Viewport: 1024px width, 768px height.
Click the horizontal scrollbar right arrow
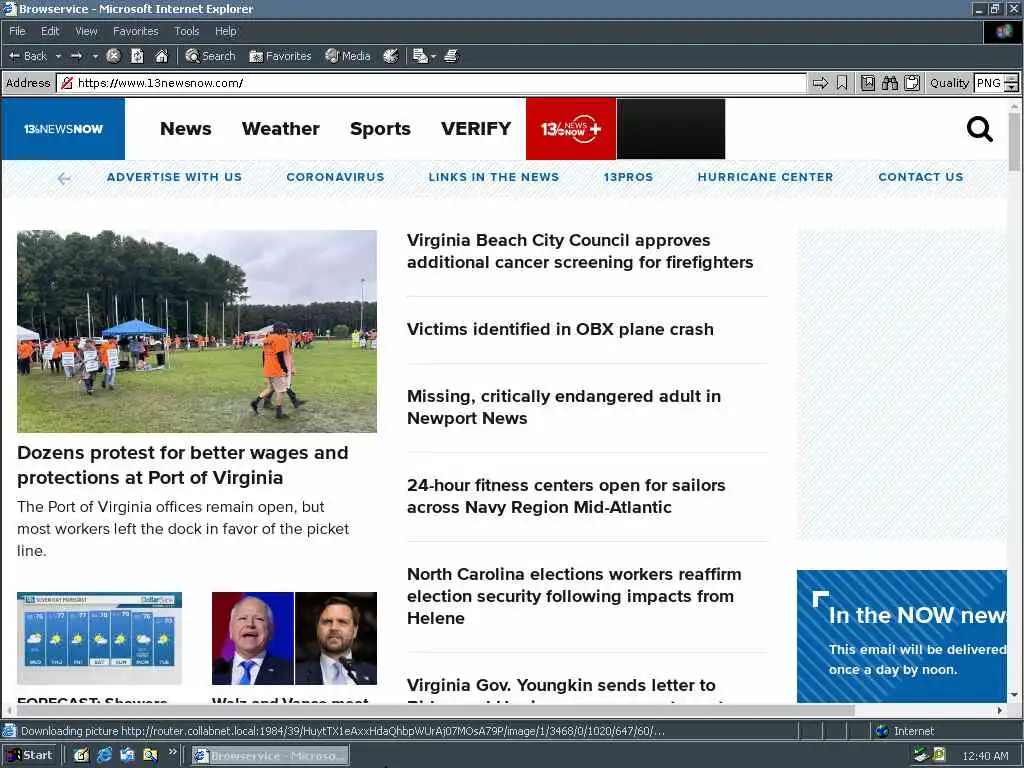click(x=1000, y=710)
